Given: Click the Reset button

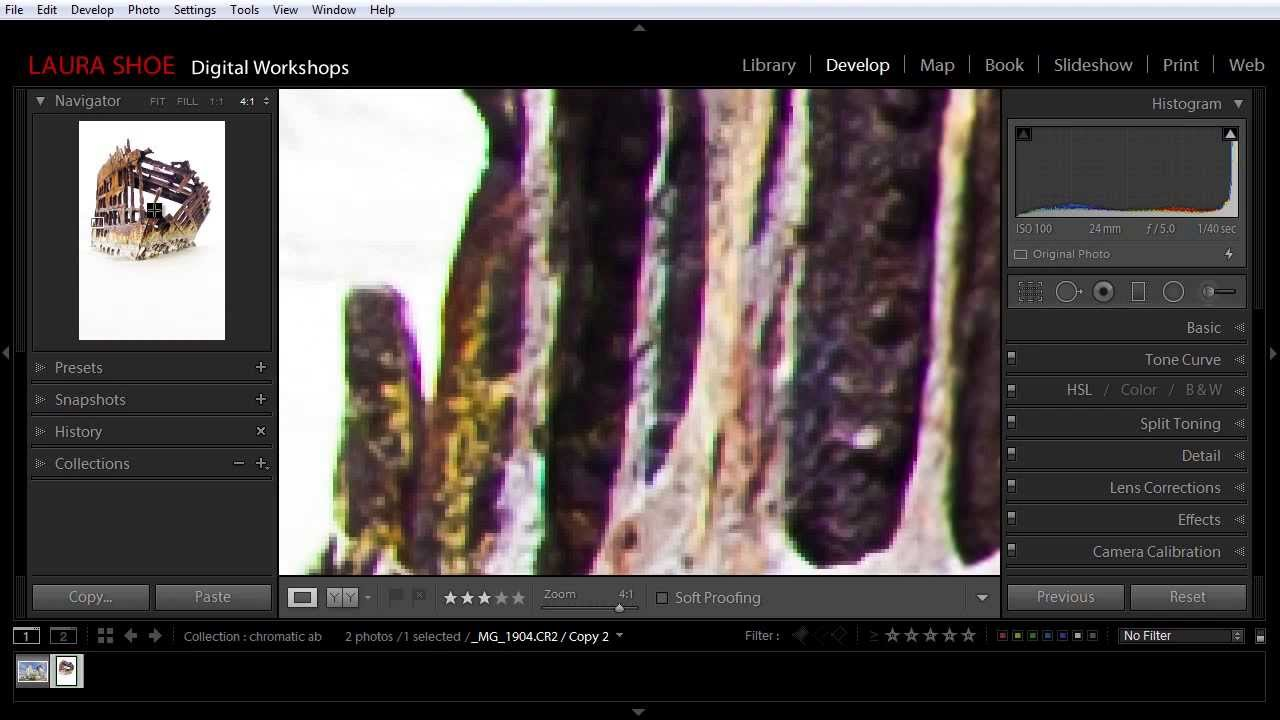Looking at the screenshot, I should tap(1188, 596).
